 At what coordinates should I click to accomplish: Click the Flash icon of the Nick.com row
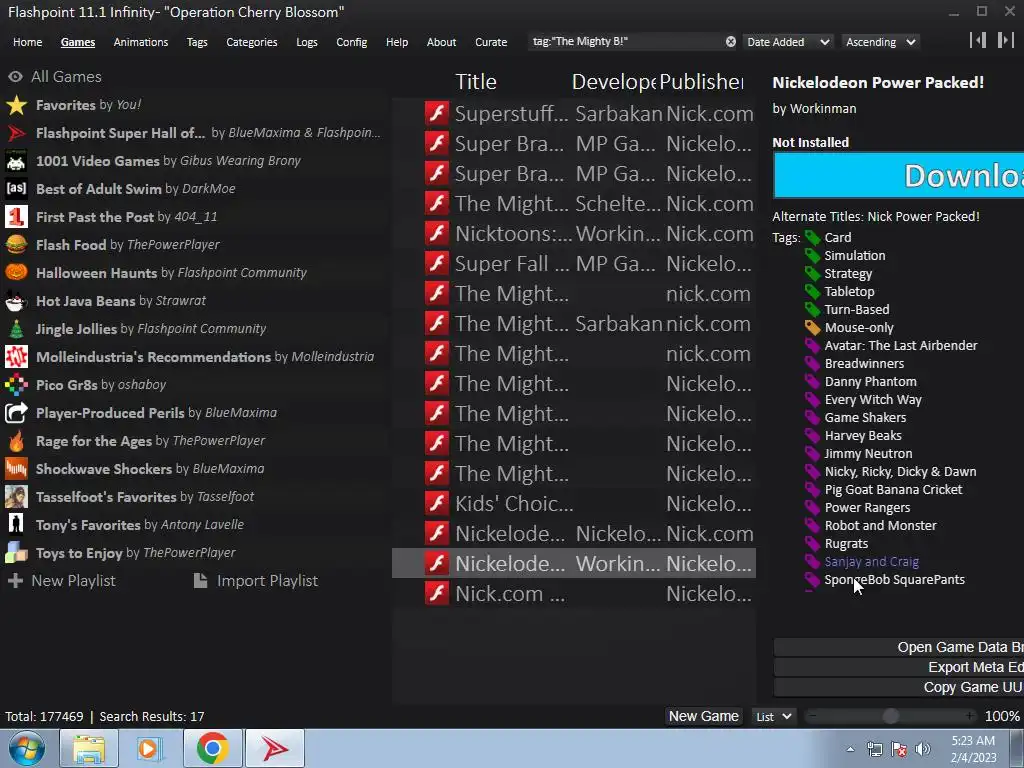pyautogui.click(x=437, y=593)
